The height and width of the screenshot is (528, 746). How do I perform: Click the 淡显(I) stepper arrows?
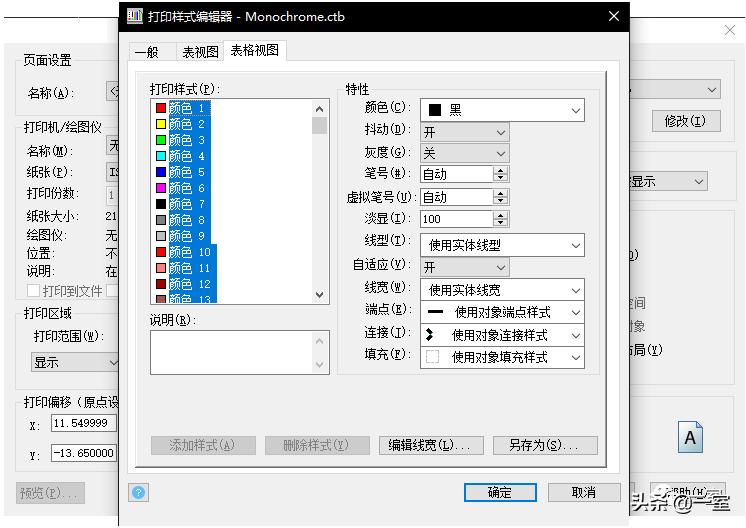click(500, 219)
